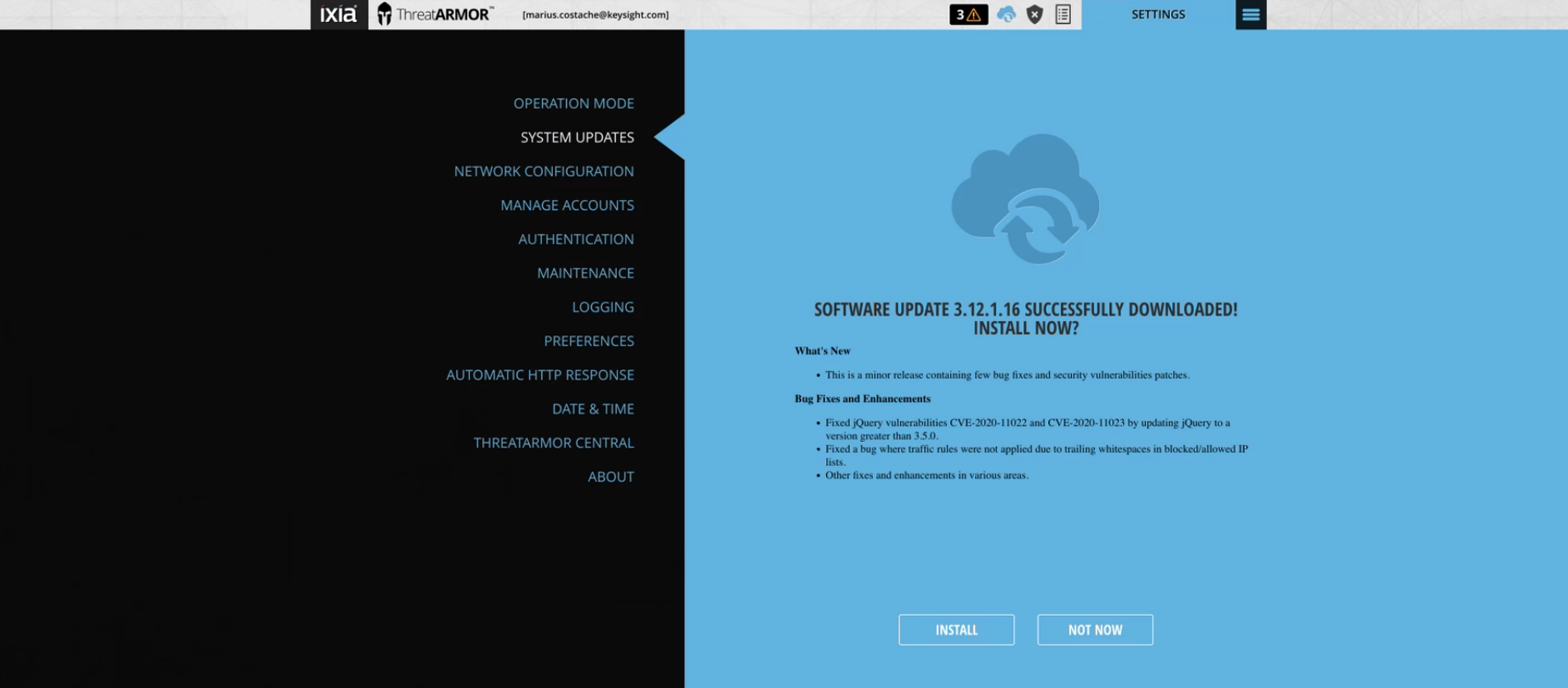The height and width of the screenshot is (688, 1568).
Task: Click the logged-in user email address
Action: 596,15
